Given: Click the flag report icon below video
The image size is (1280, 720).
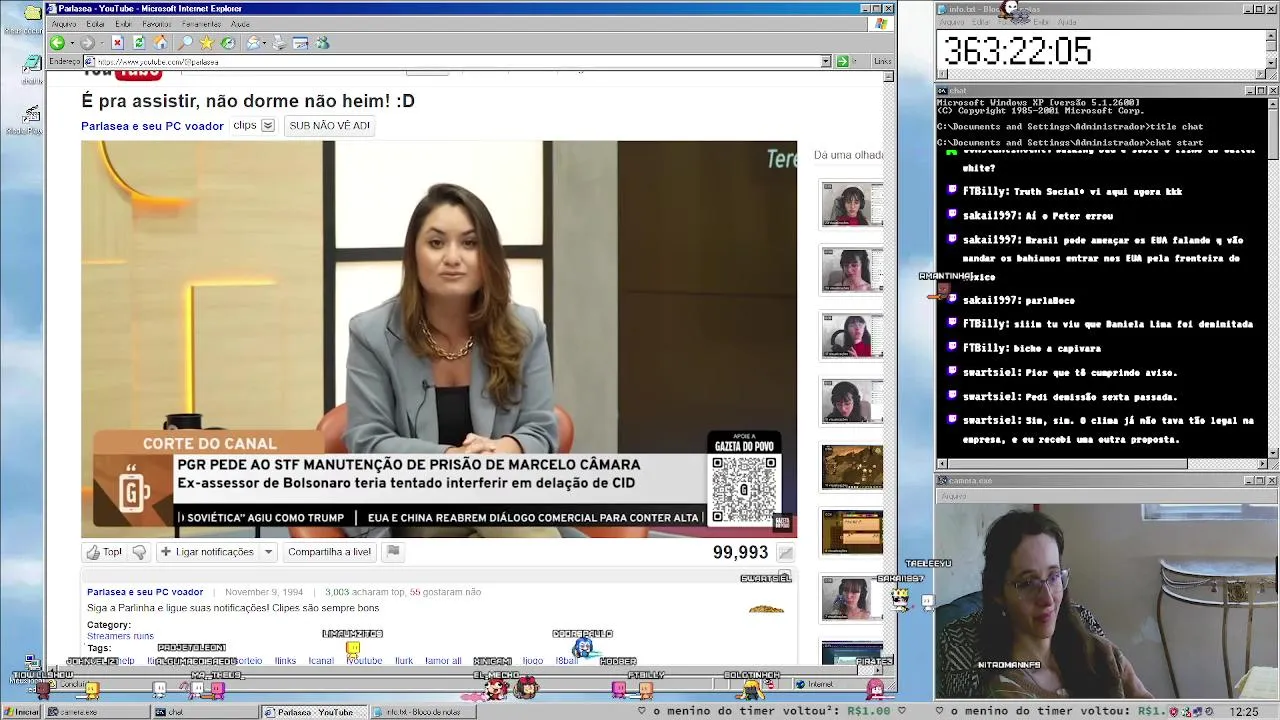Looking at the screenshot, I should 393,551.
